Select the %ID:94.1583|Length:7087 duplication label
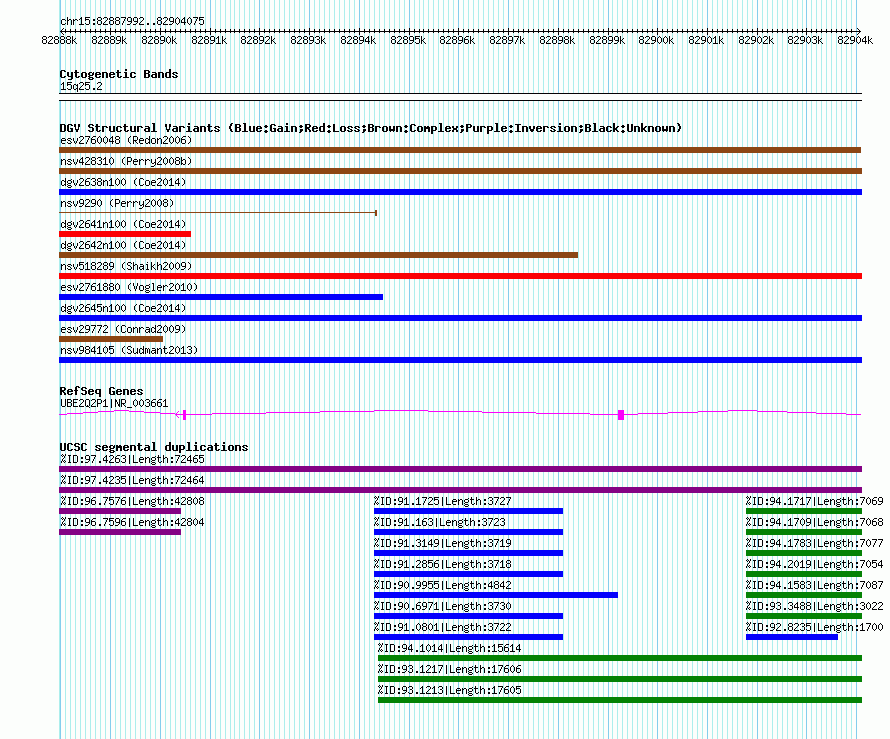 click(815, 585)
